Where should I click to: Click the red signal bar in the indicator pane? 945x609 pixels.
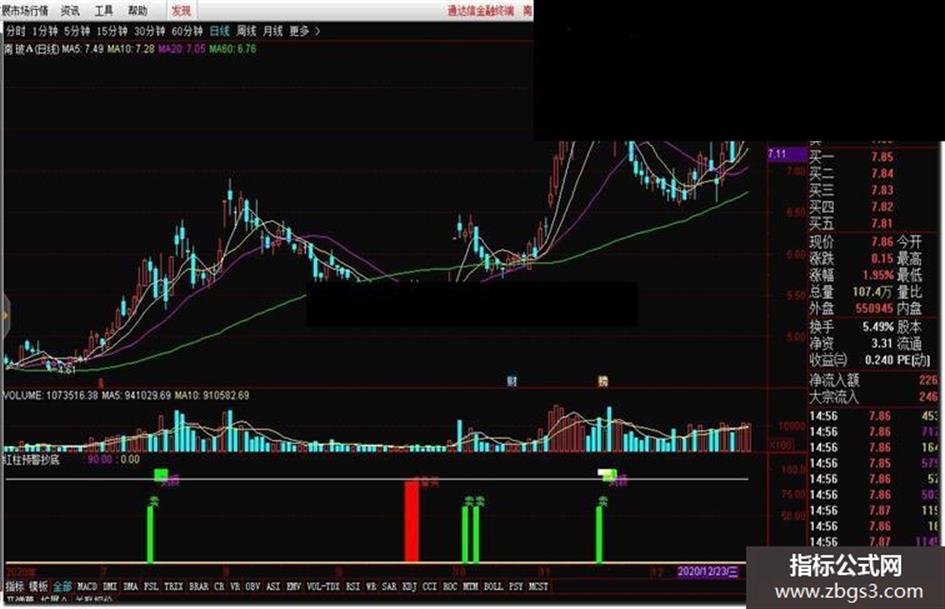412,522
